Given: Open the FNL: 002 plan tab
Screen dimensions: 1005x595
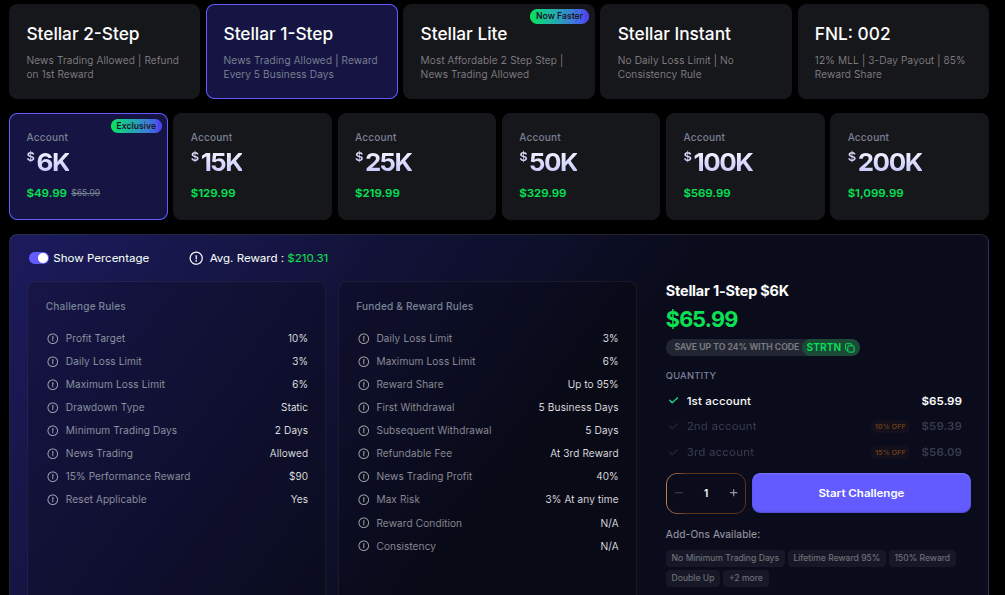Looking at the screenshot, I should pyautogui.click(x=893, y=52).
